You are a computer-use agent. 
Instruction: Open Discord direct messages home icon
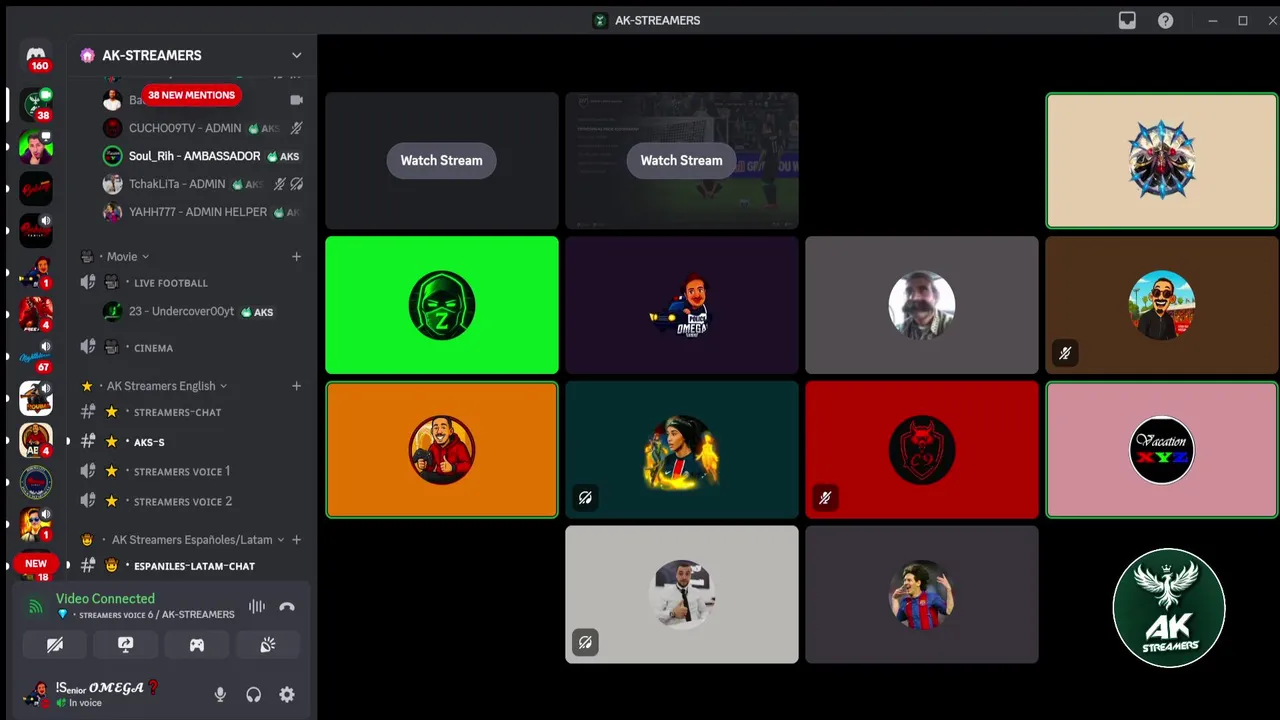click(36, 55)
